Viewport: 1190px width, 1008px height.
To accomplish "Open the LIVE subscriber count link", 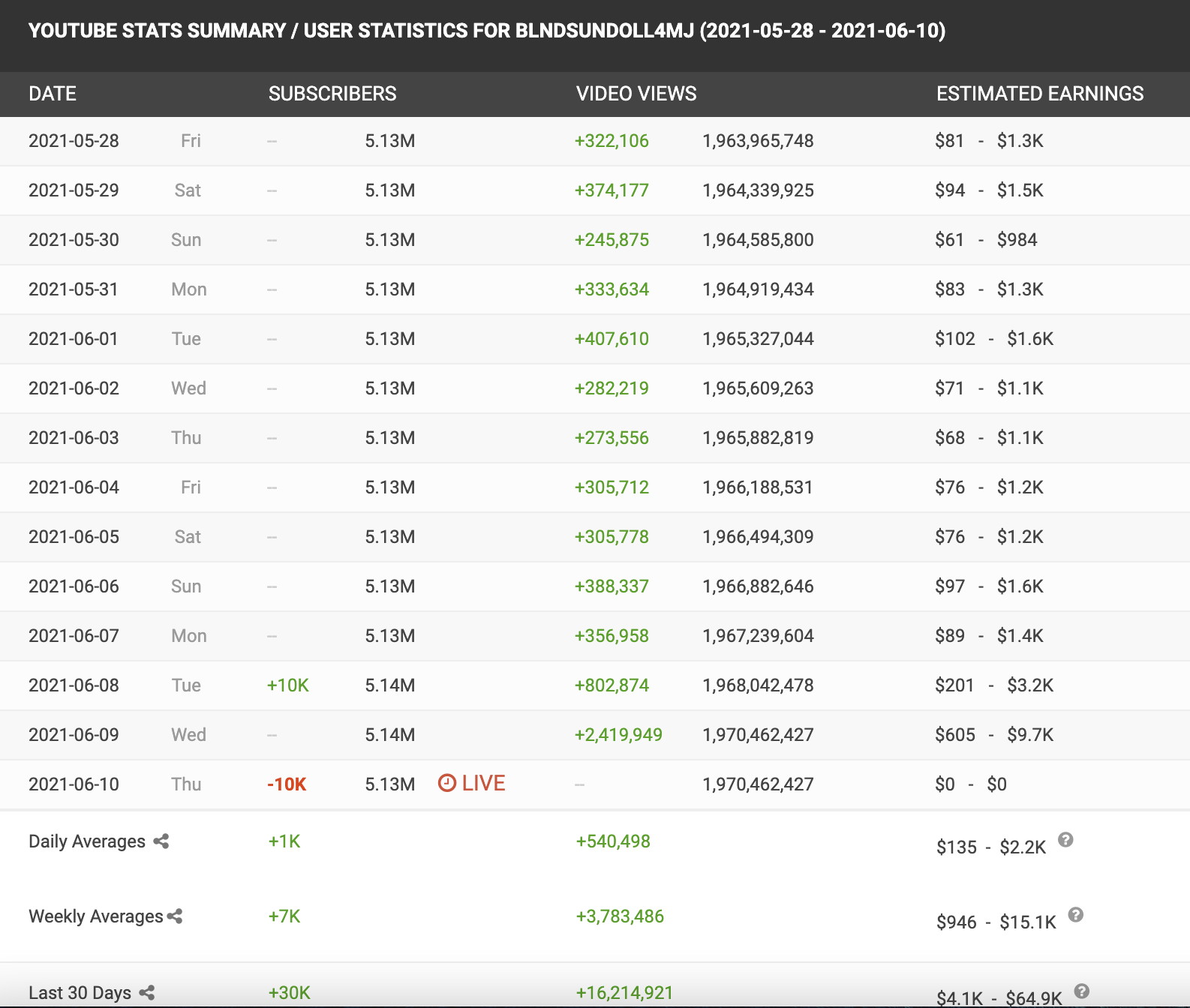I will coord(472,783).
